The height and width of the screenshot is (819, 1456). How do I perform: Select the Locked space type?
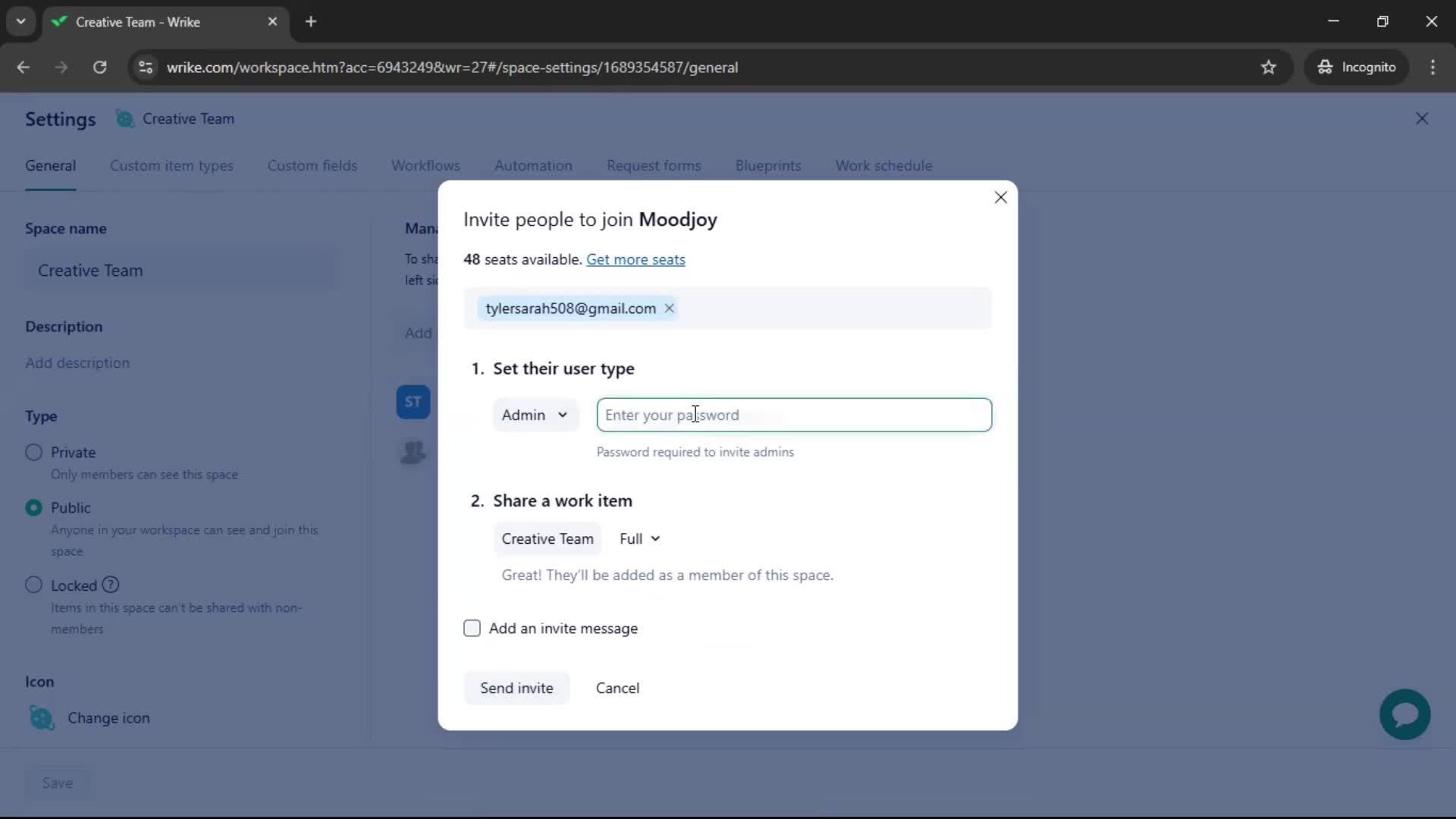tap(33, 585)
